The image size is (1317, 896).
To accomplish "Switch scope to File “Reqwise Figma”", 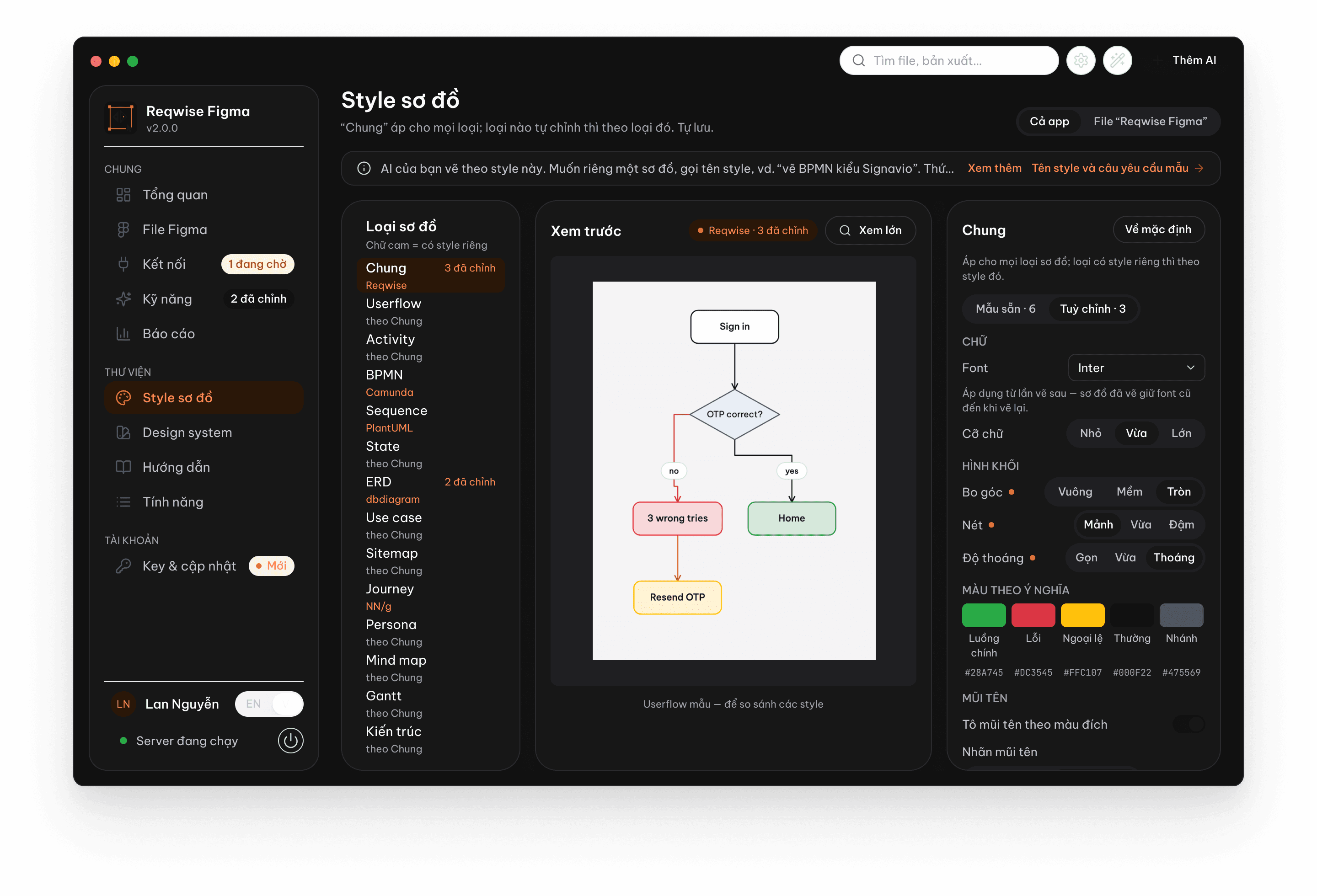I will click(1150, 121).
